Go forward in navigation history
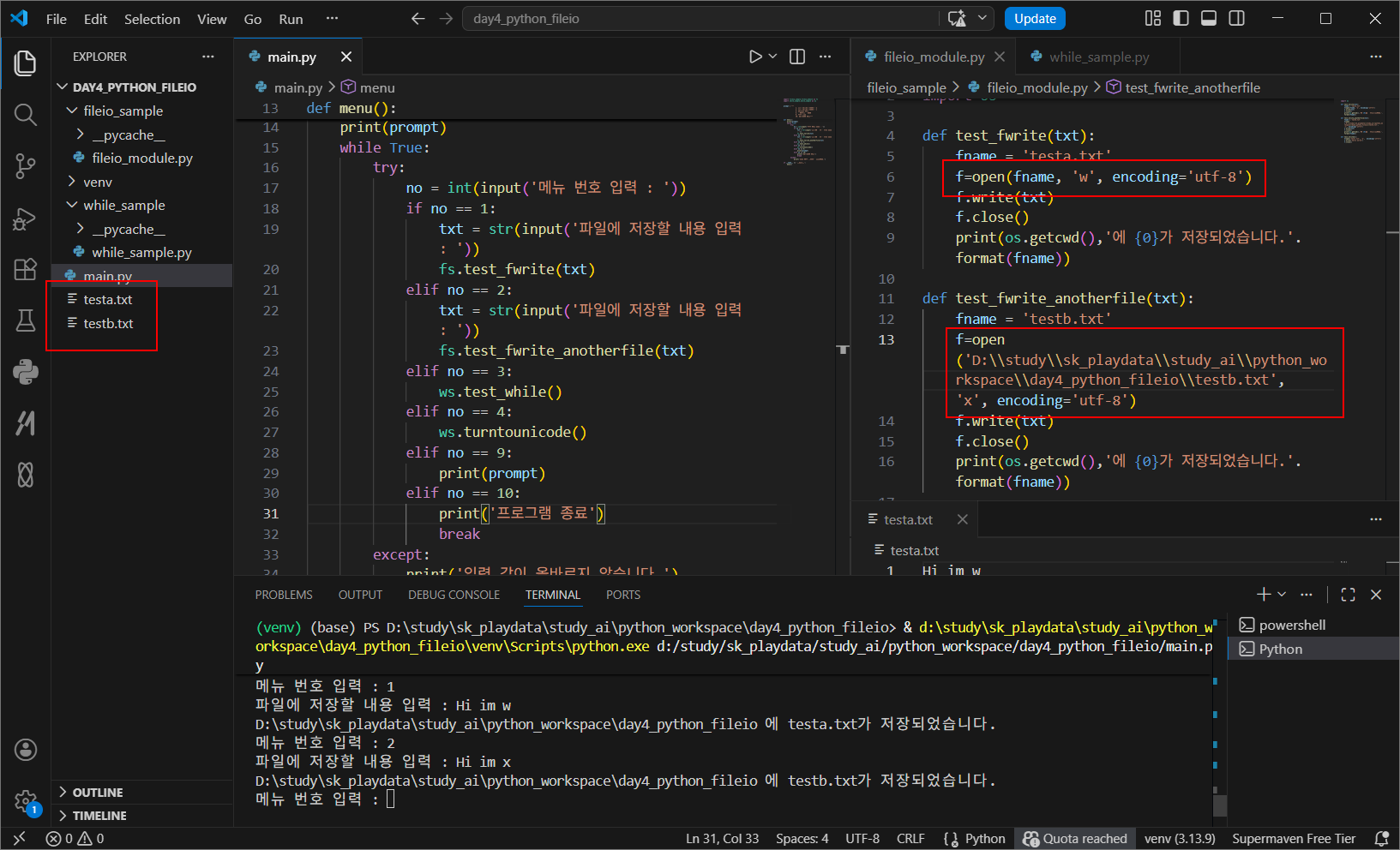Viewport: 1400px width, 850px height. (446, 19)
